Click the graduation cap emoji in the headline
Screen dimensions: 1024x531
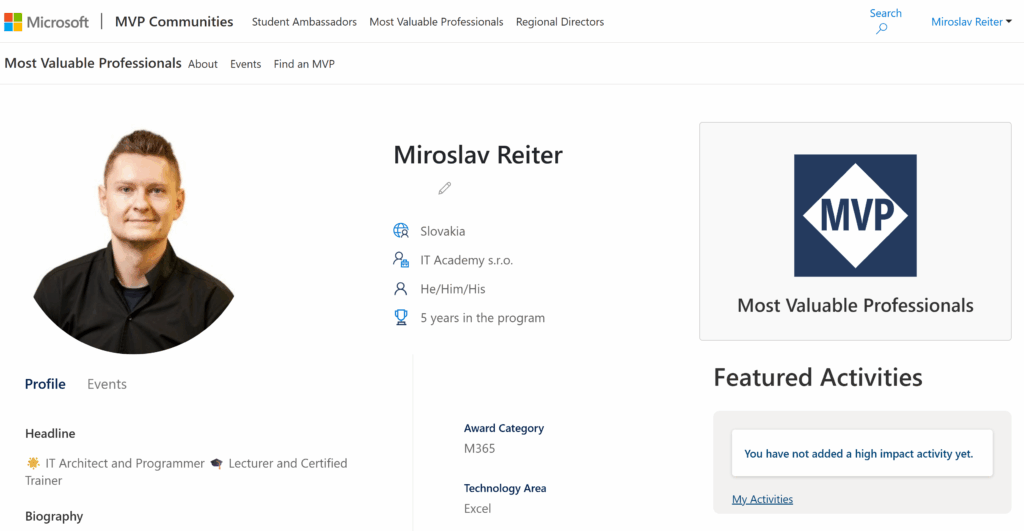[x=216, y=463]
